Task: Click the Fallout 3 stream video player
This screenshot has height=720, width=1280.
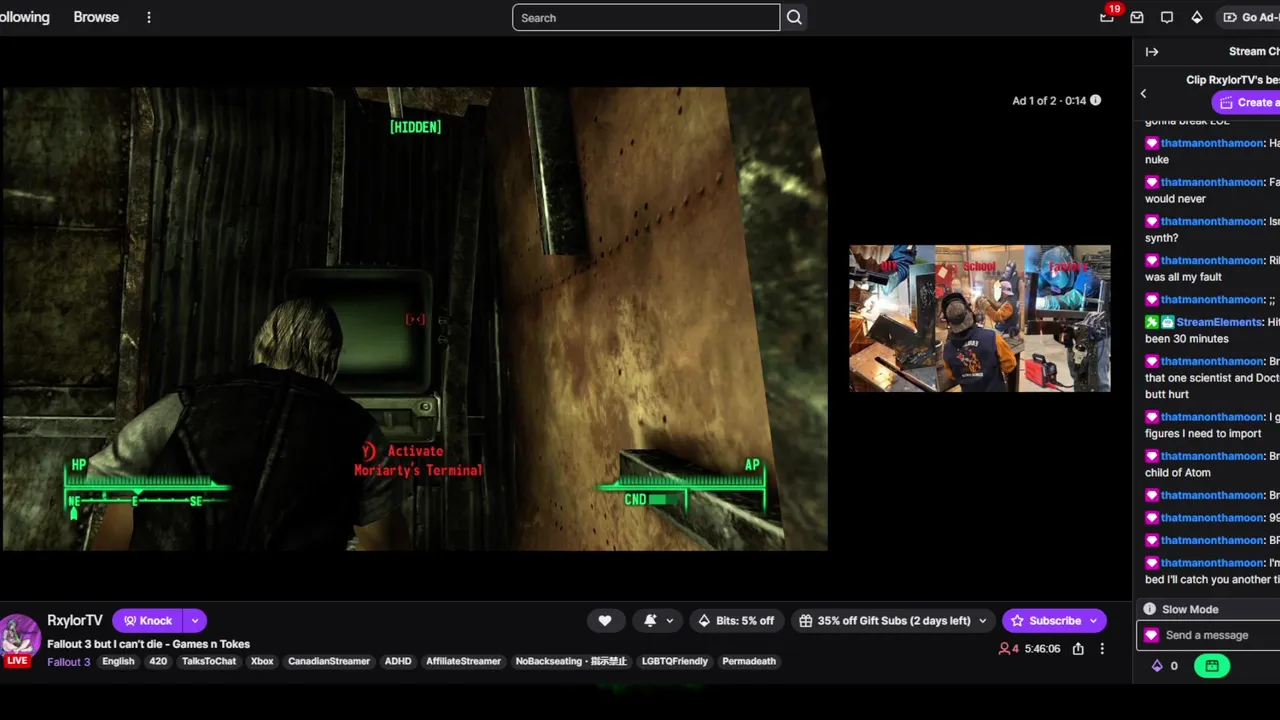Action: [415, 318]
